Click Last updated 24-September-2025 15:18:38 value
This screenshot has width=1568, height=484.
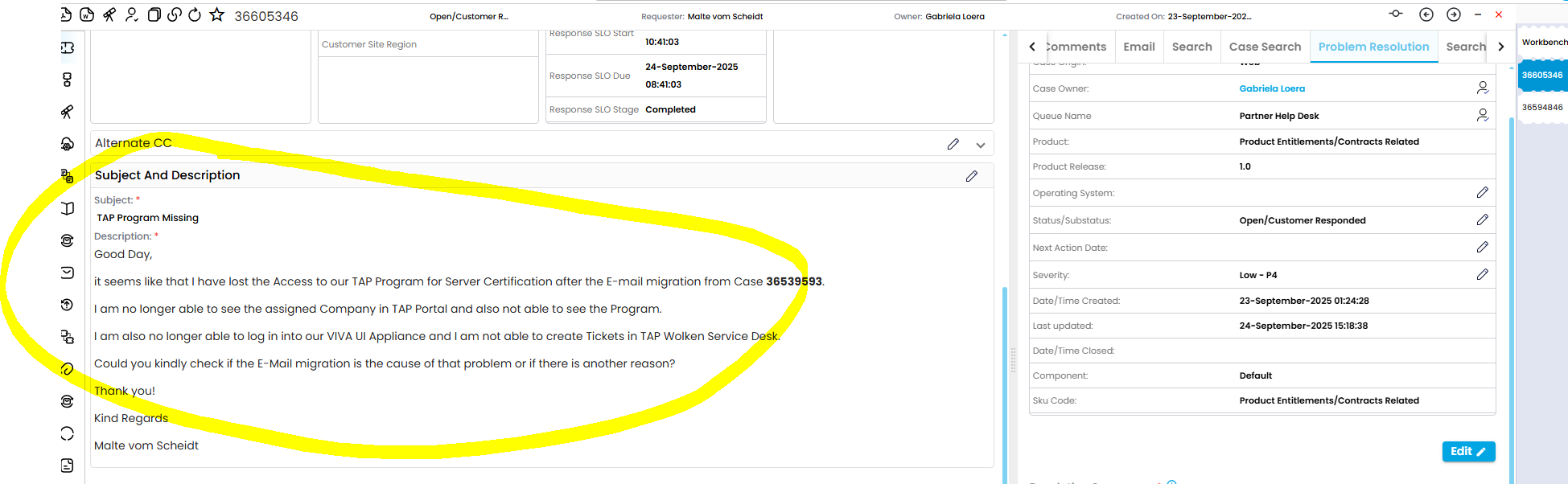[1303, 326]
